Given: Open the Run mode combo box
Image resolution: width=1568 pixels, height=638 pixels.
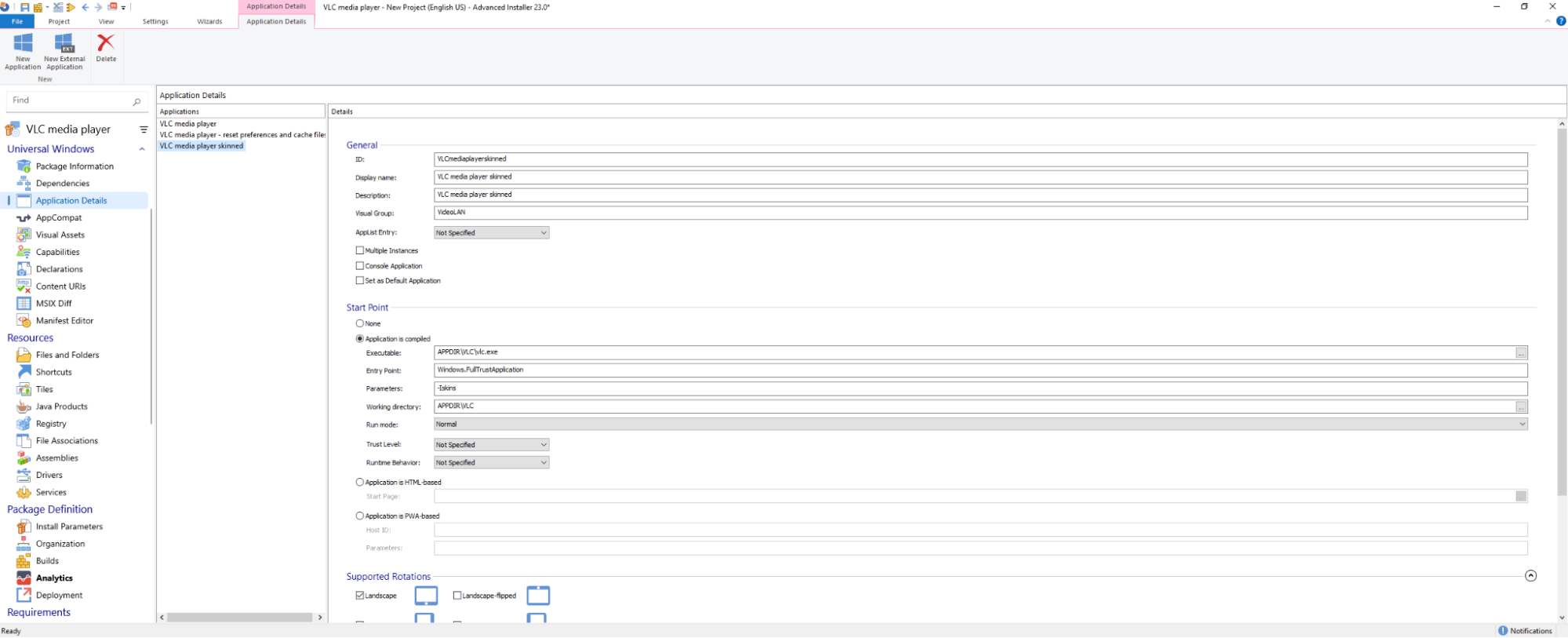Looking at the screenshot, I should (x=980, y=425).
